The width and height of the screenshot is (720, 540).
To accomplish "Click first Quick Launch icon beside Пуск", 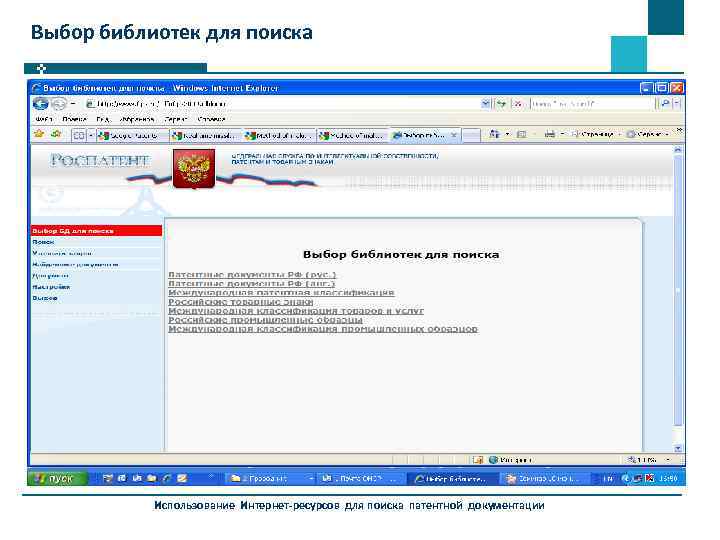I will point(107,478).
